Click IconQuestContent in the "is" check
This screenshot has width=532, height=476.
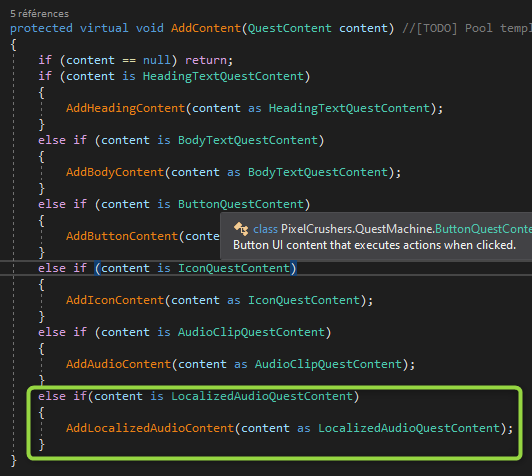(233, 268)
